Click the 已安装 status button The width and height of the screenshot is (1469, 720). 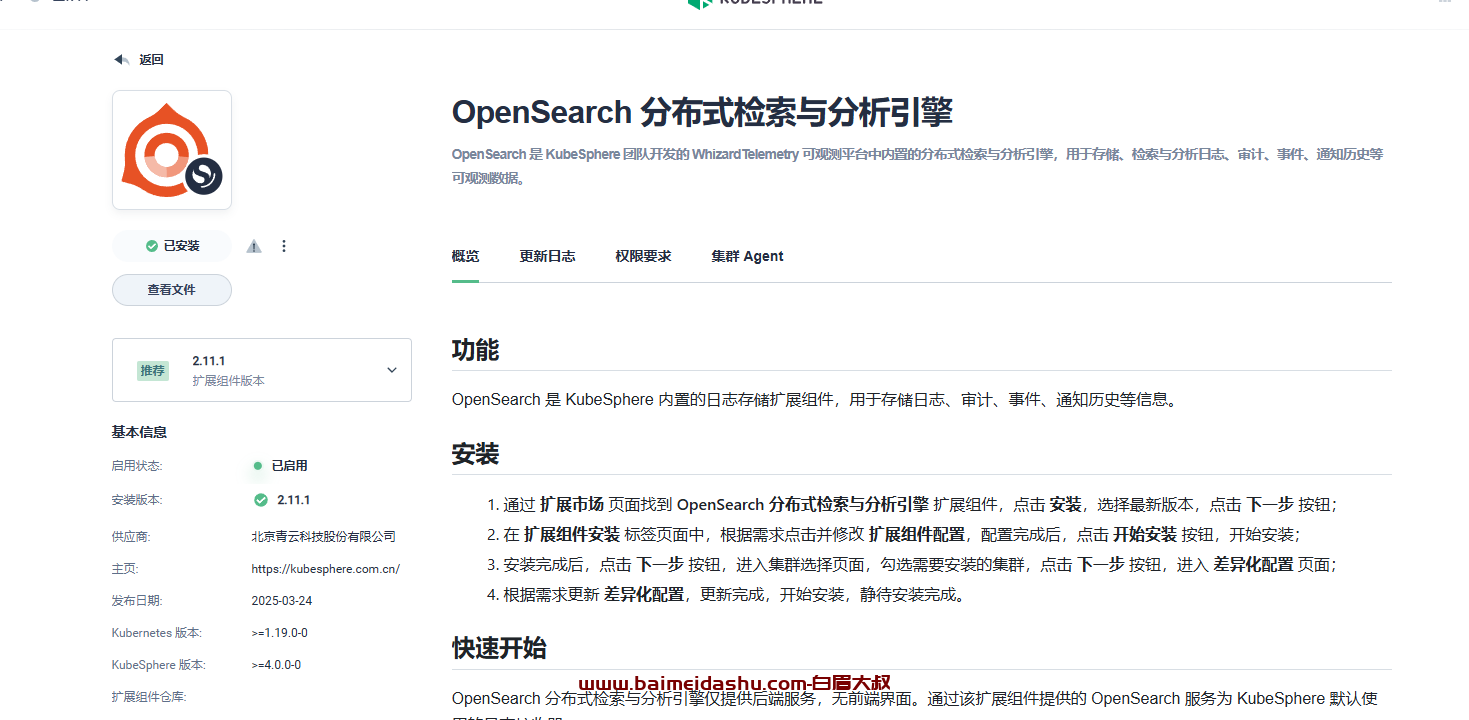172,246
